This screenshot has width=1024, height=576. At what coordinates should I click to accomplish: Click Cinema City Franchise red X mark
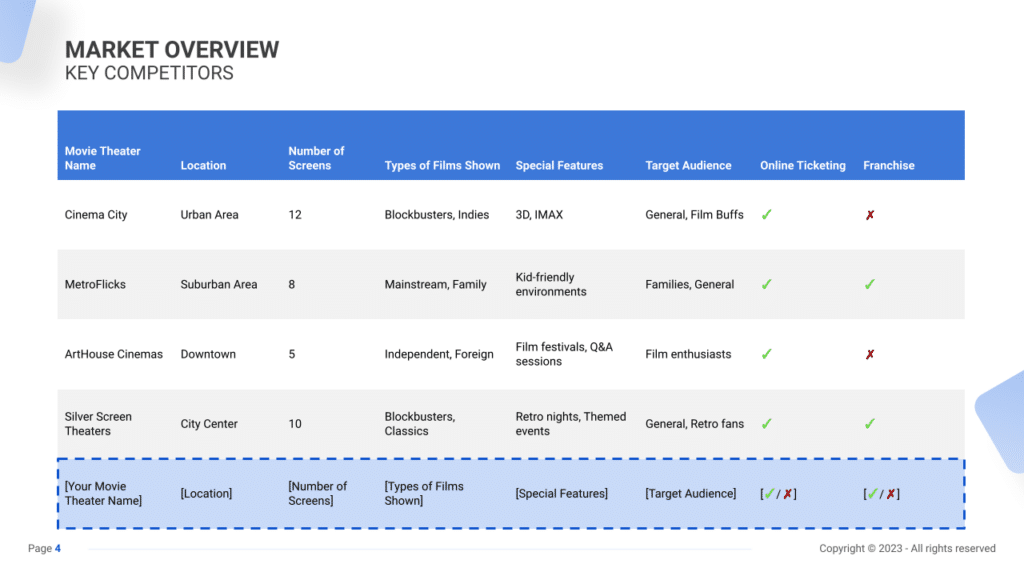(x=870, y=215)
